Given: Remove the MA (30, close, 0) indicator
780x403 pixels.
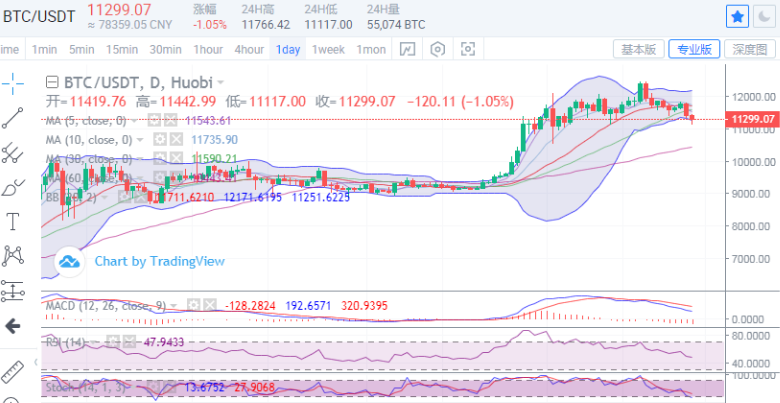Looking at the screenshot, I should [x=176, y=159].
